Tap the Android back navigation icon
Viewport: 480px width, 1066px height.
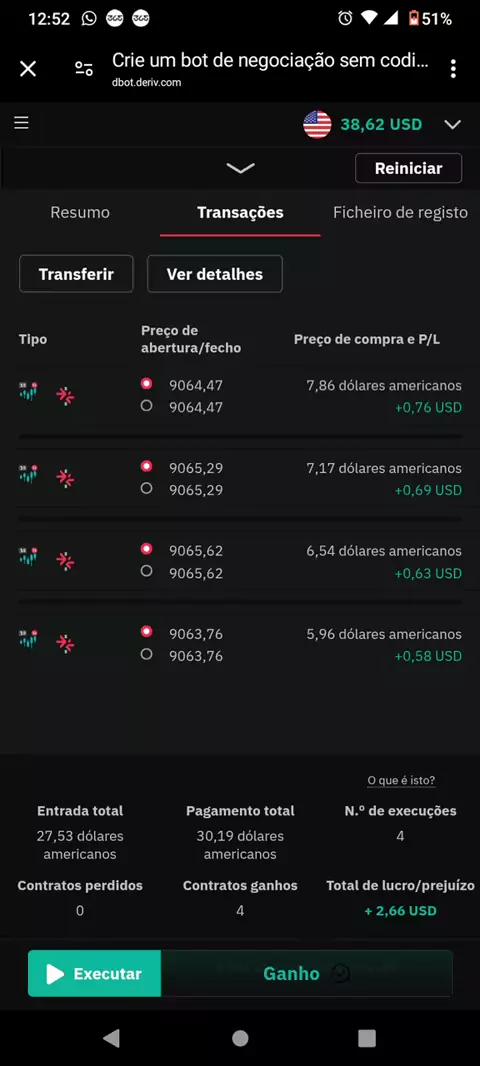(x=112, y=1037)
